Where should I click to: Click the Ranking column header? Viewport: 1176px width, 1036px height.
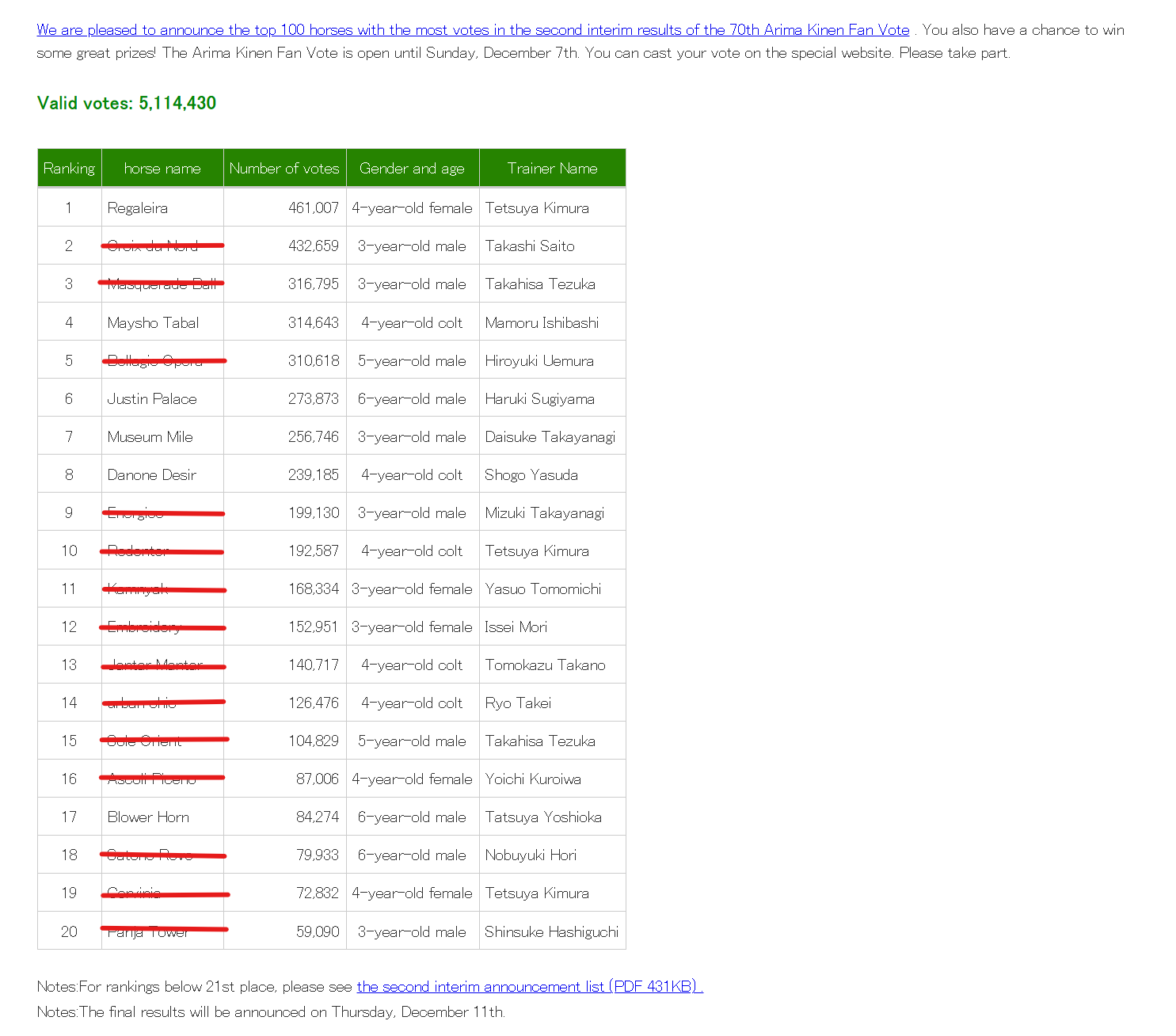click(x=69, y=168)
